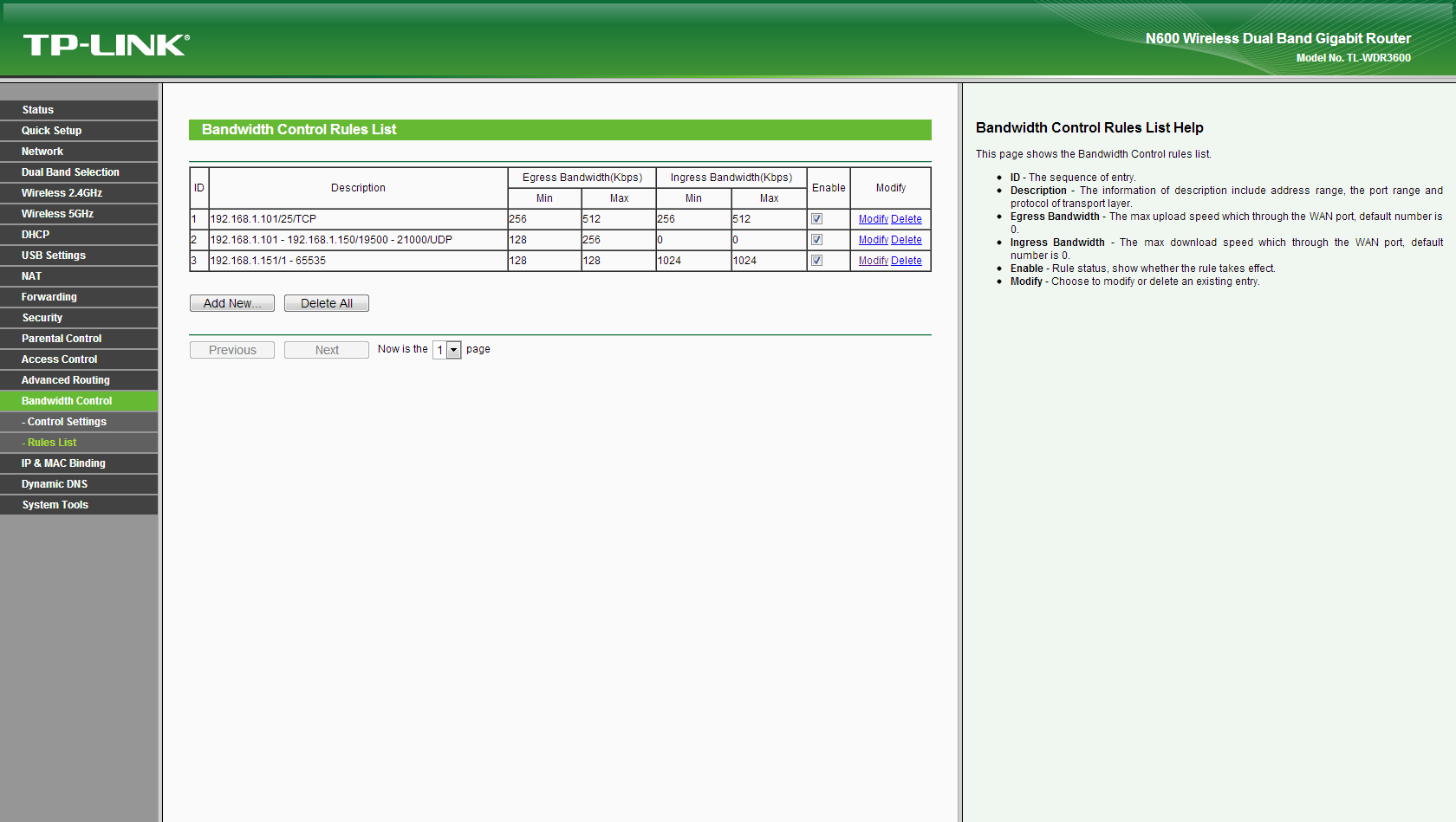This screenshot has height=822, width=1456.
Task: Open Parental Control
Action: click(x=79, y=339)
